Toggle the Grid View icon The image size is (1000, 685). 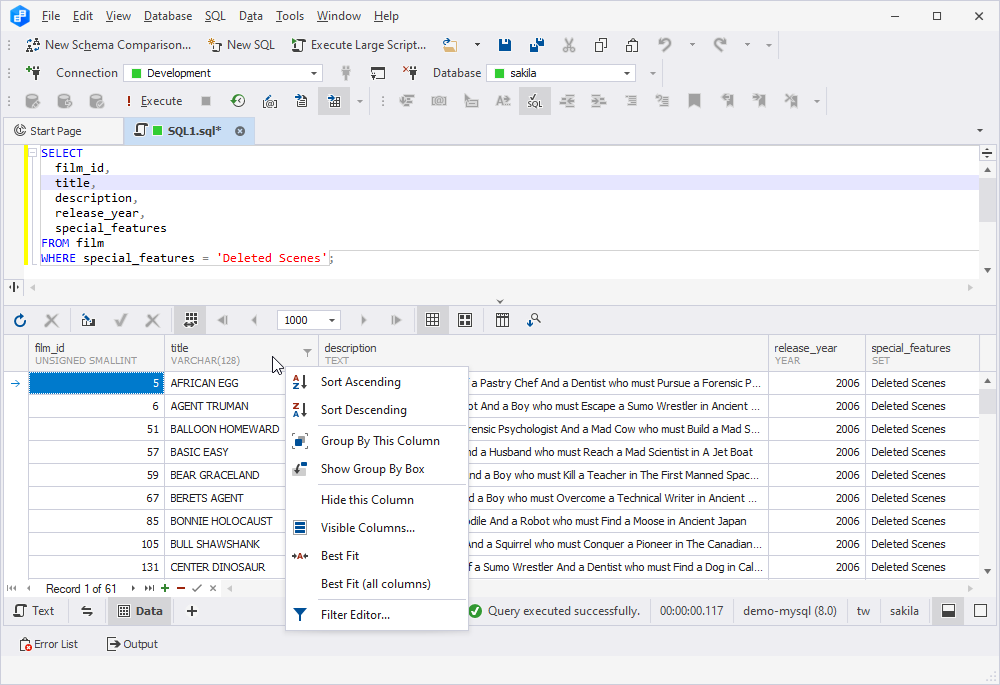(x=432, y=320)
